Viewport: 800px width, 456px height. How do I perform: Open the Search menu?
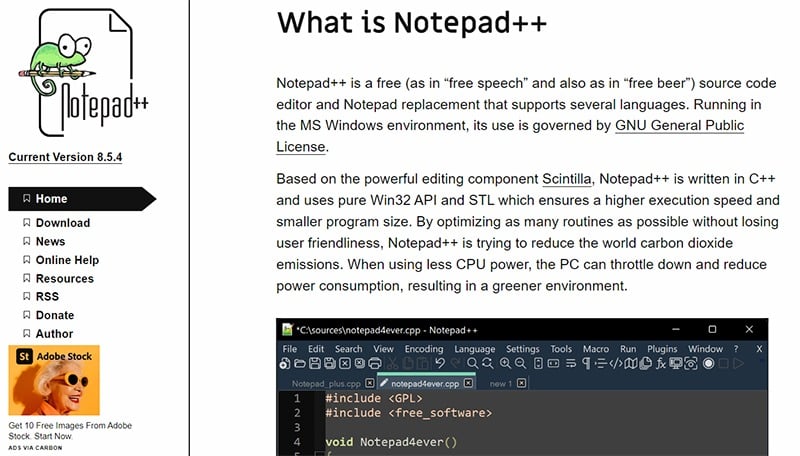(x=348, y=349)
